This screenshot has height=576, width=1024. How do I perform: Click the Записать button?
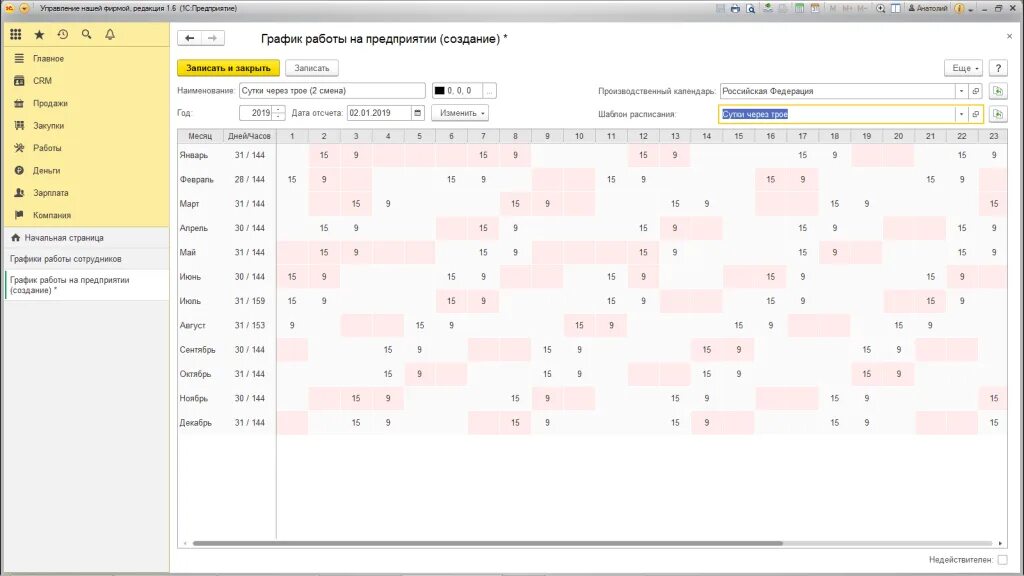[x=312, y=68]
